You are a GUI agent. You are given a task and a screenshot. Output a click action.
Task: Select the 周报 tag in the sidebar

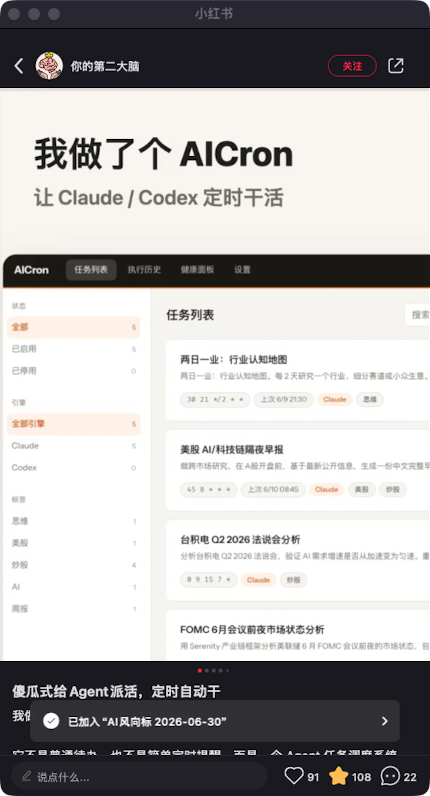point(74,609)
